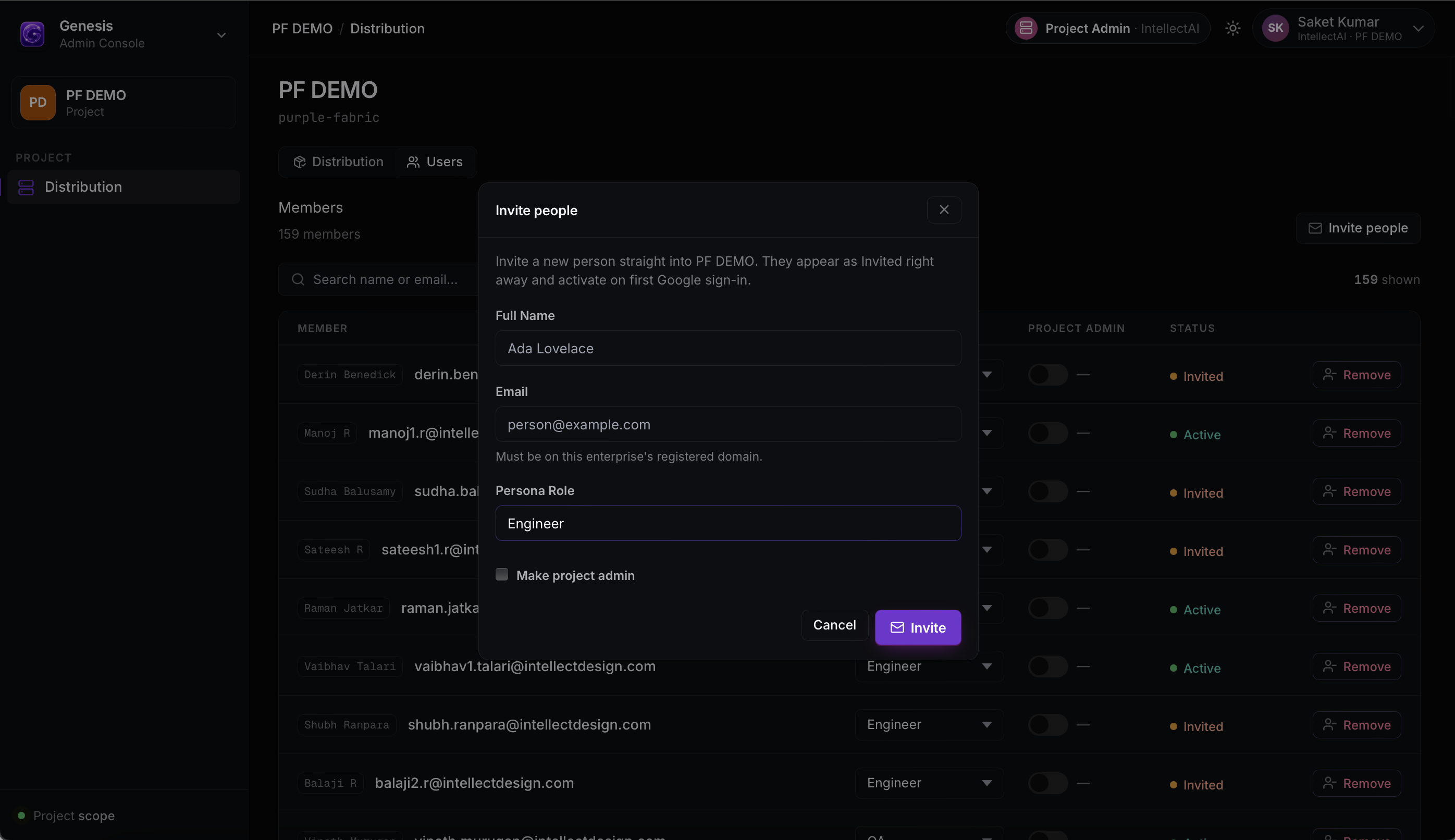Click the STATUS column header

(1192, 328)
